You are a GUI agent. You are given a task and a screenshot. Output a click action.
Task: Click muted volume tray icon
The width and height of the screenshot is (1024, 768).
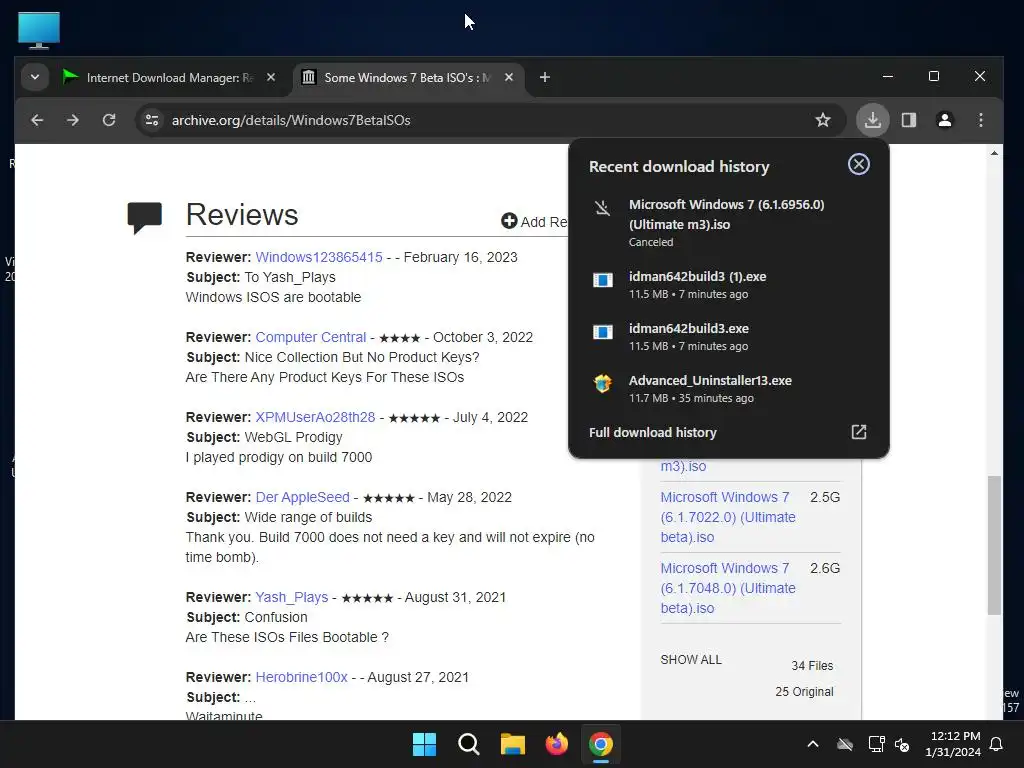pos(902,744)
